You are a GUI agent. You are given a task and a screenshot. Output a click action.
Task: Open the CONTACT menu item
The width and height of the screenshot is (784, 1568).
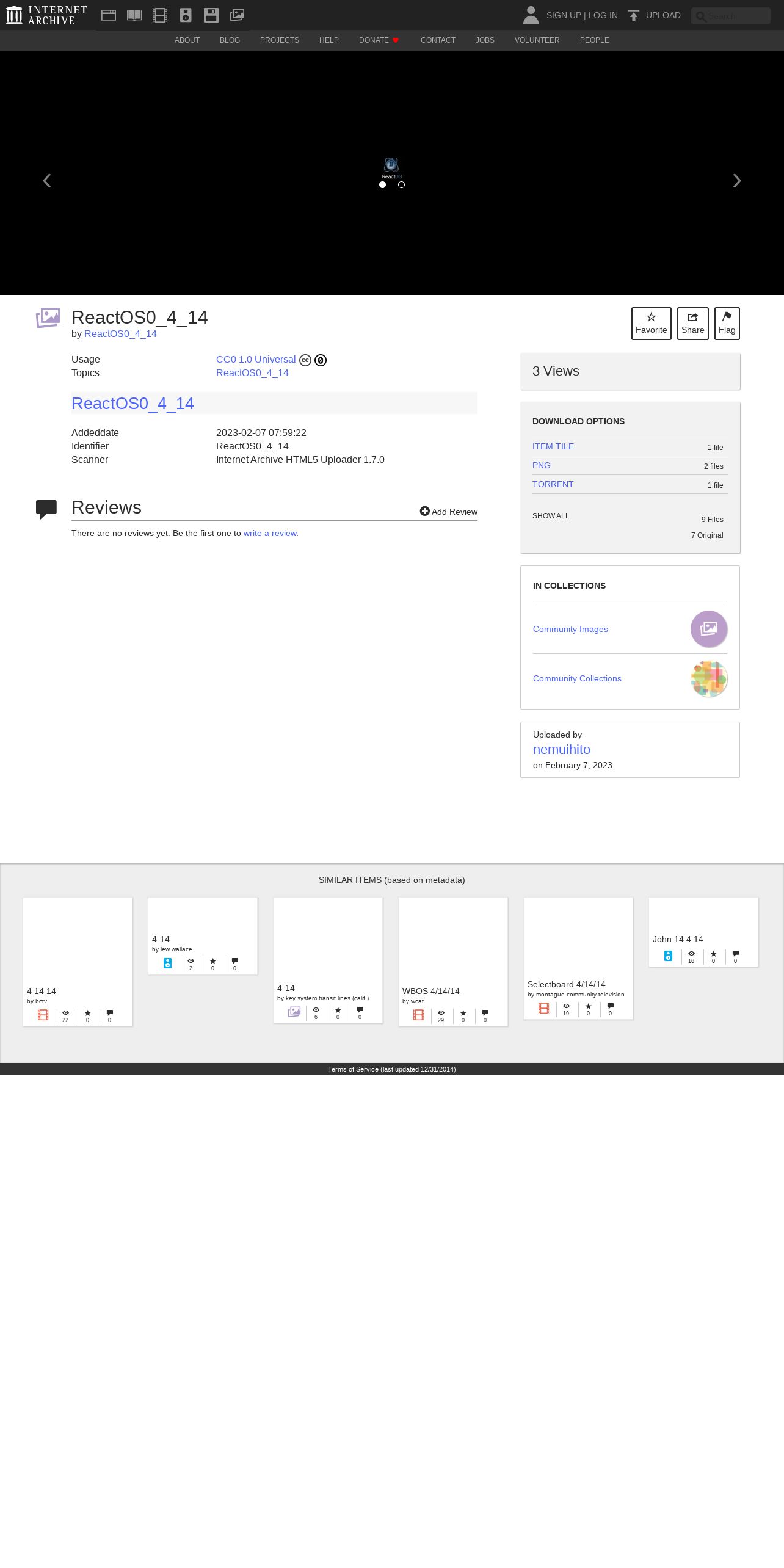438,40
